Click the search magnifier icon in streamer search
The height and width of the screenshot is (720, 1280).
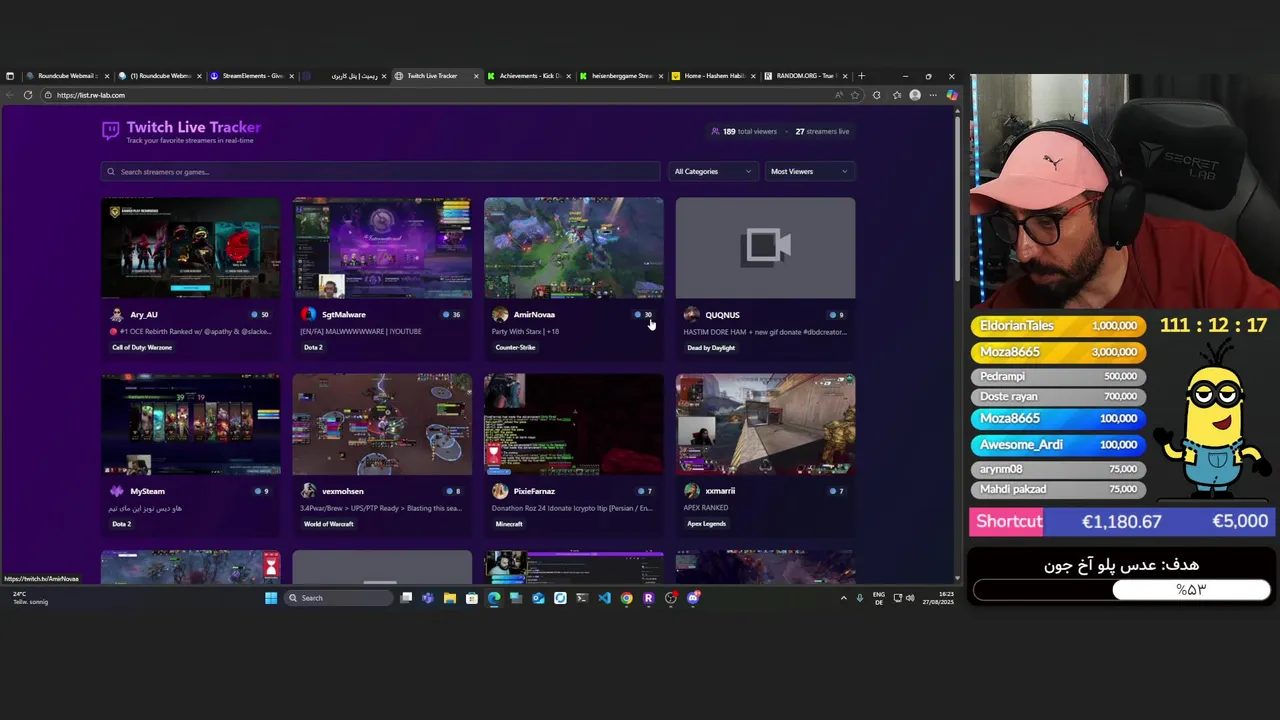click(111, 172)
